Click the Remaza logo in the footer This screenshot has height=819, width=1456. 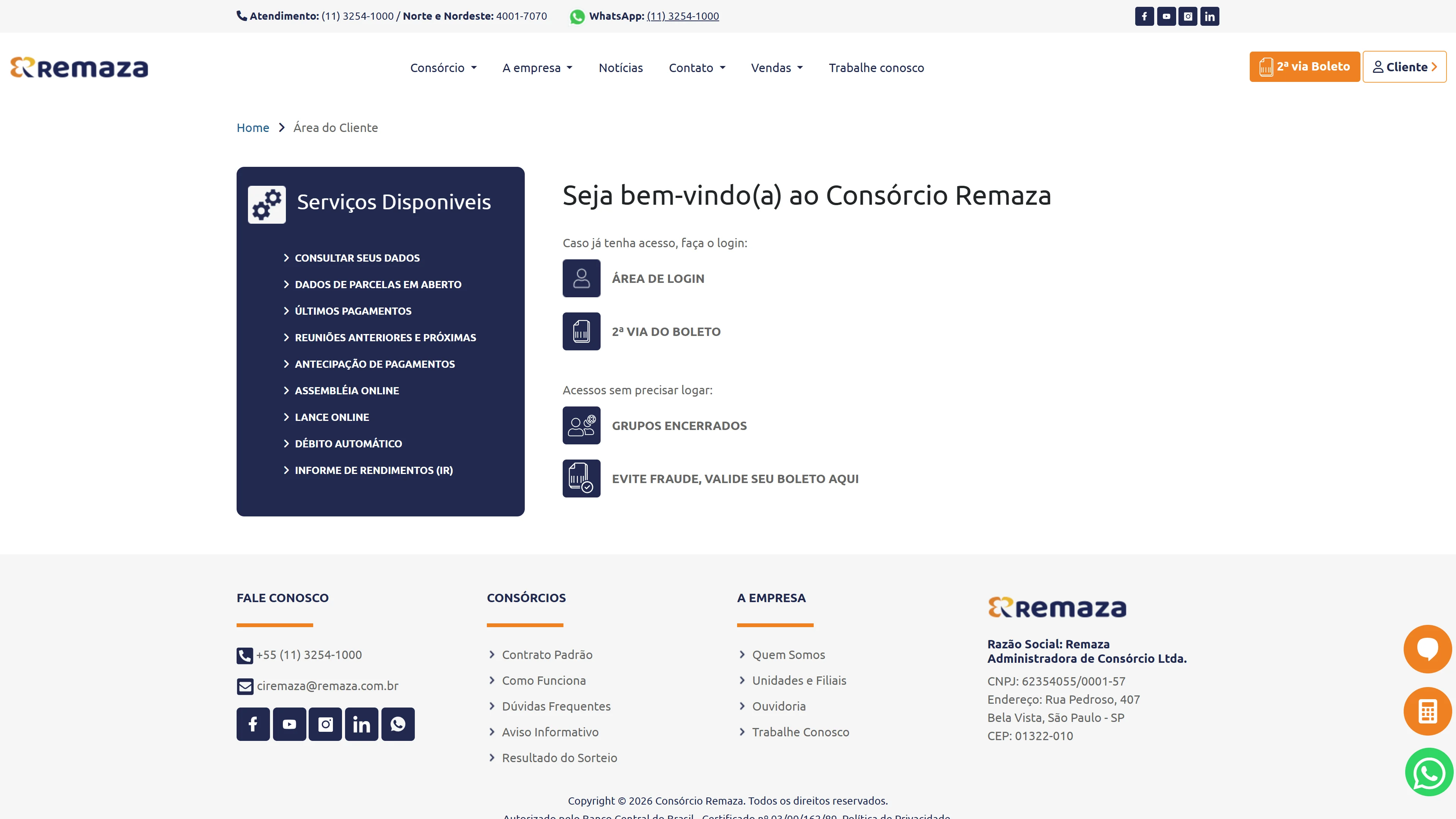point(1057,607)
